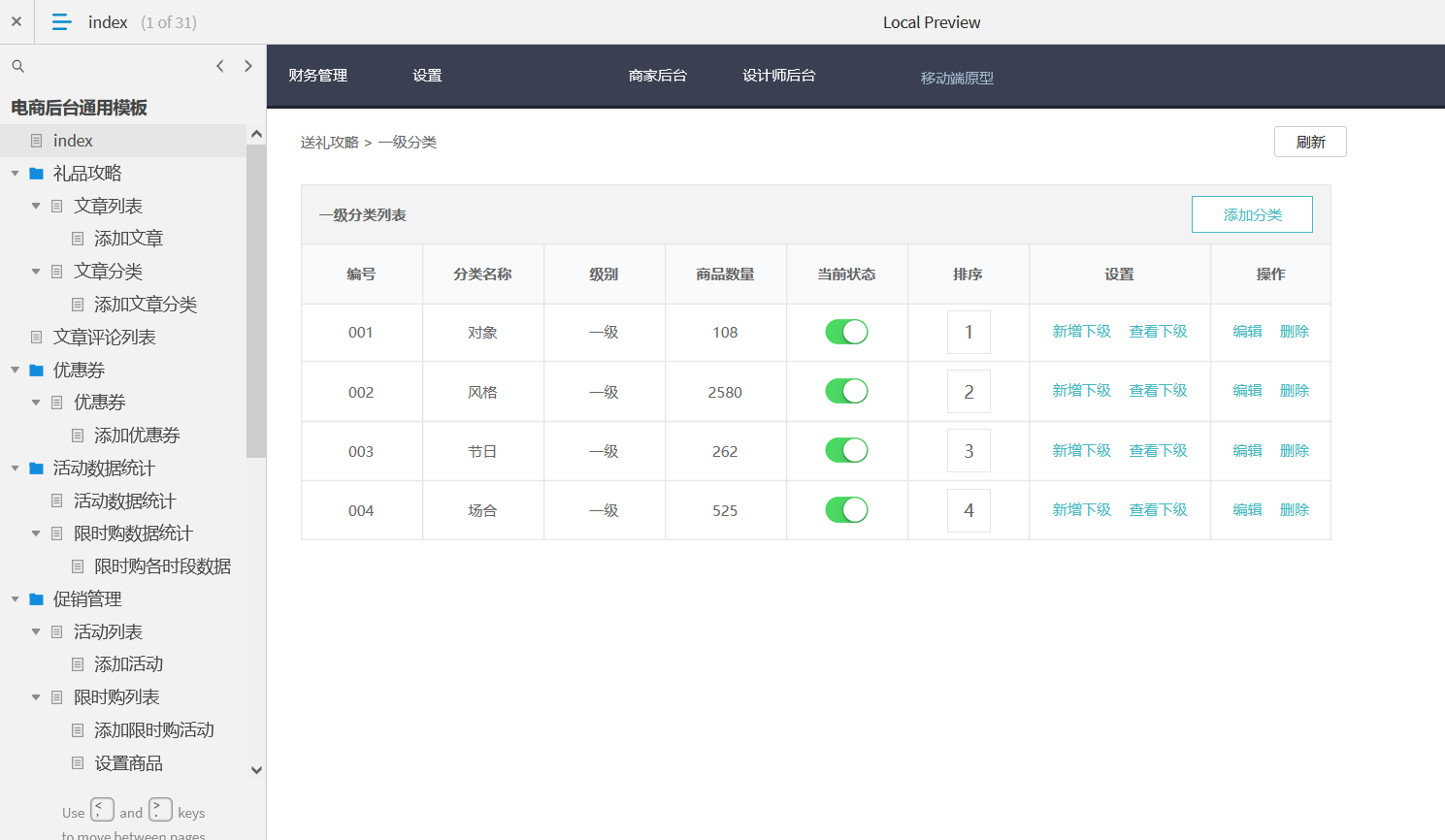Click 编辑 for row 001 对象

pos(1247,332)
